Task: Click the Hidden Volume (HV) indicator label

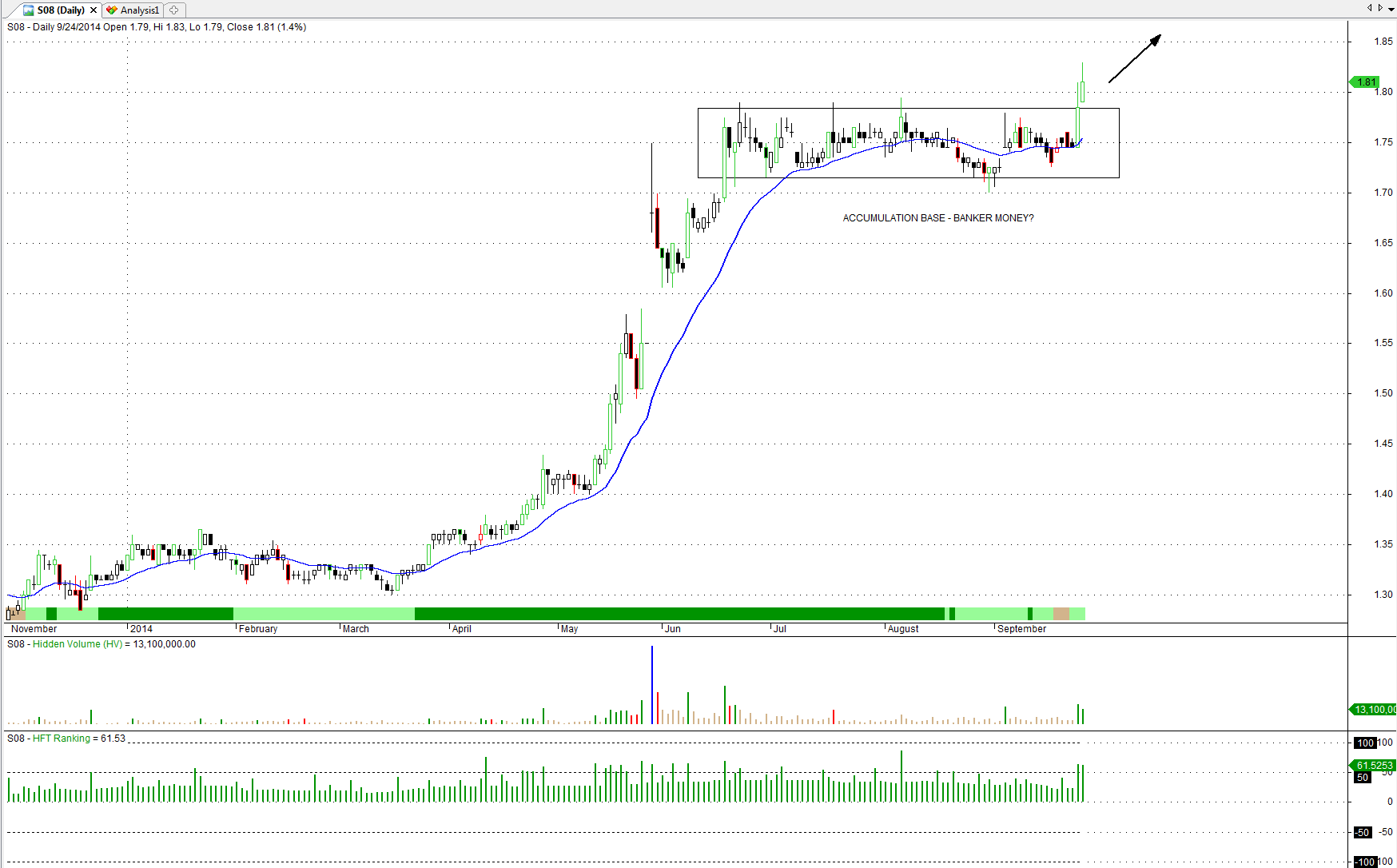Action: 78,644
